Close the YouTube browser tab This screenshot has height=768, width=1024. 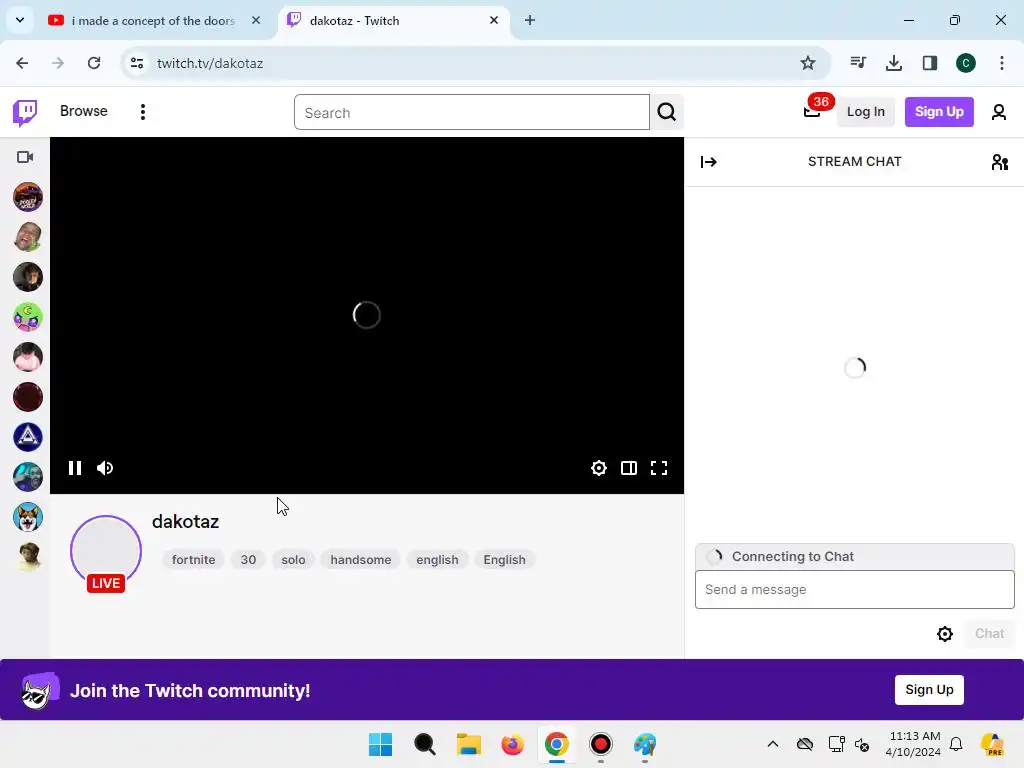pos(256,21)
